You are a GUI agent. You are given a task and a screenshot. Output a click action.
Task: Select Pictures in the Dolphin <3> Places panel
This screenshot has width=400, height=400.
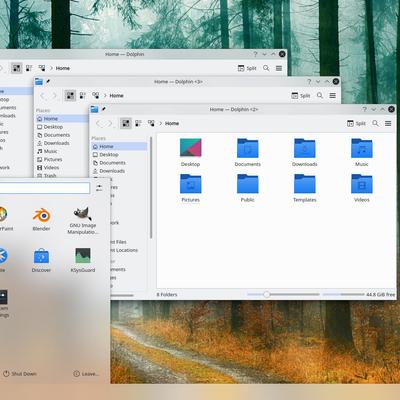point(62,159)
